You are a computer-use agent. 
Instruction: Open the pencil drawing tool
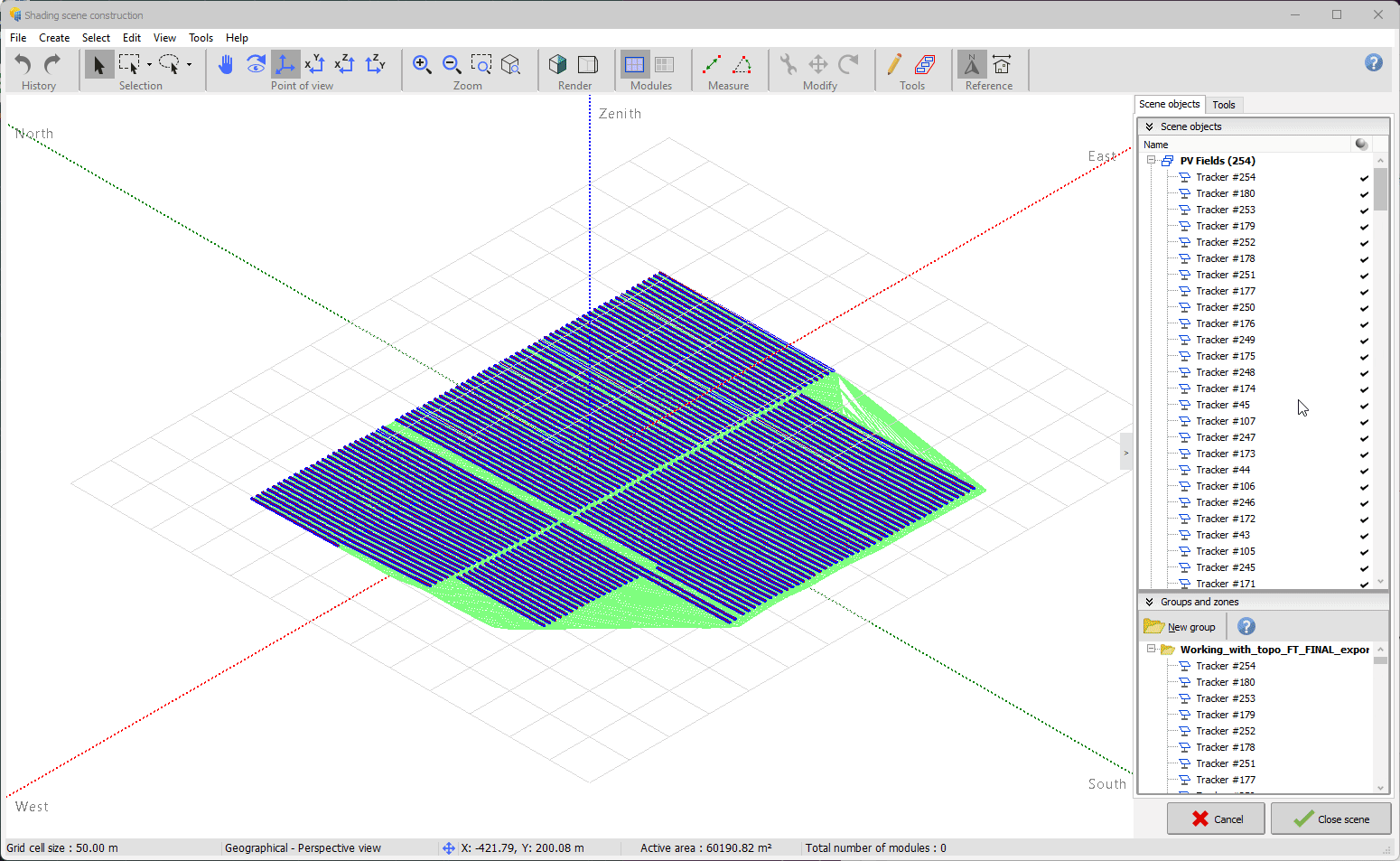pyautogui.click(x=894, y=64)
